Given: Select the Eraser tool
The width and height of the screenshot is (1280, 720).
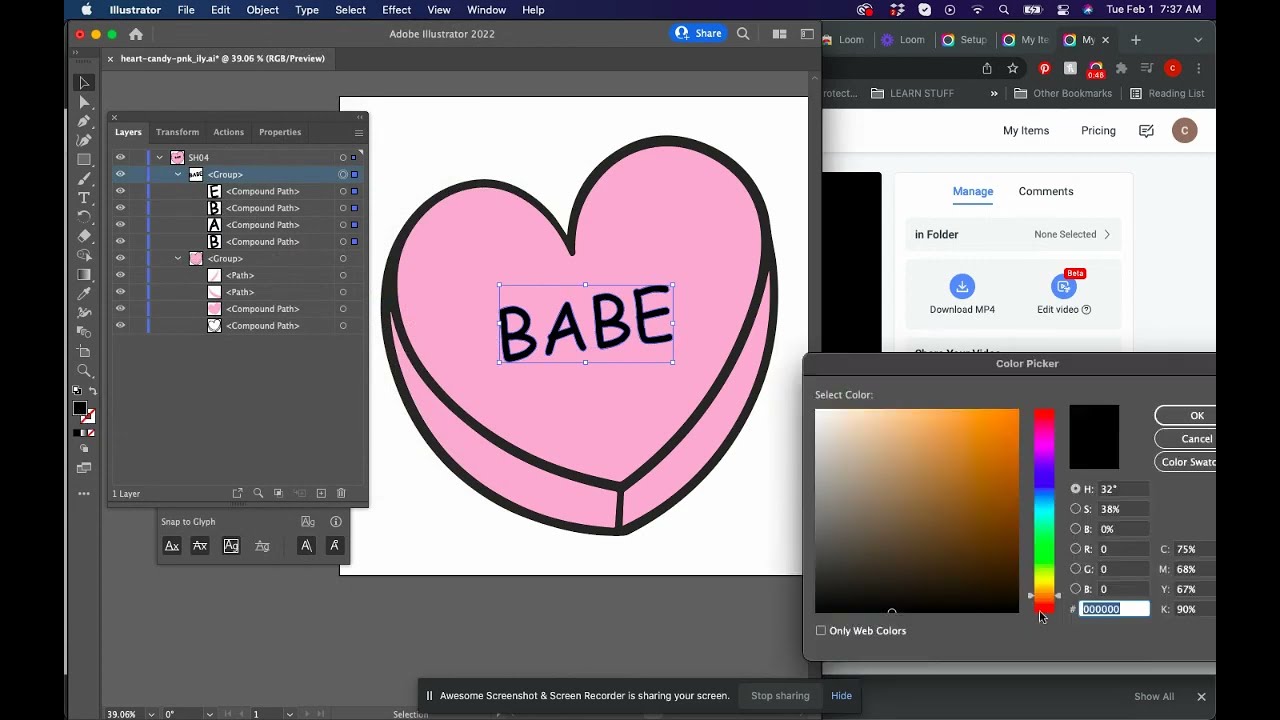Looking at the screenshot, I should pos(84,237).
